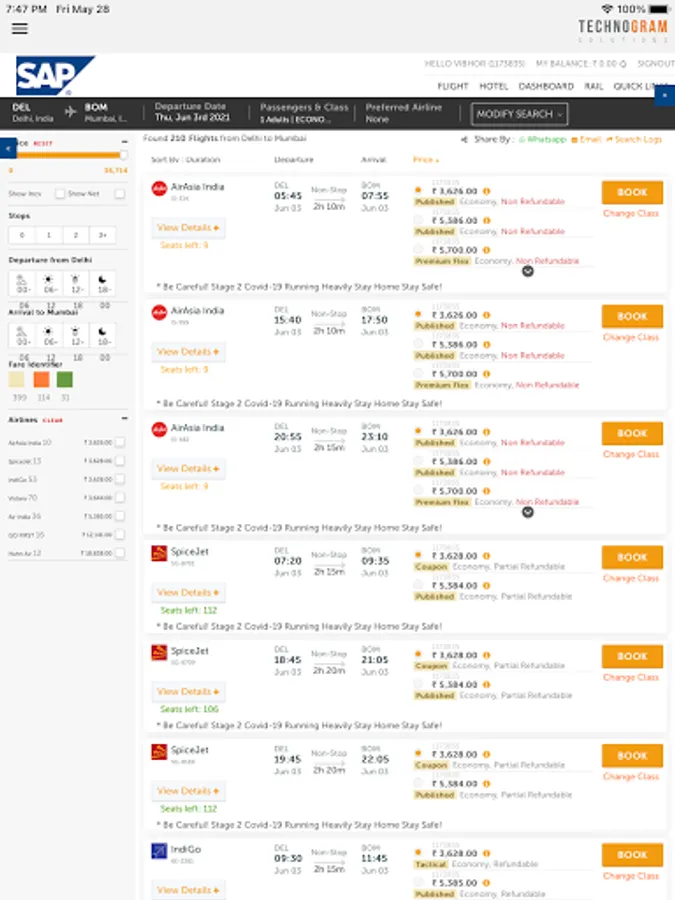Expand View Details for SpiceJet 07:20 flight
Viewport: 675px width, 900px height.
[188, 593]
